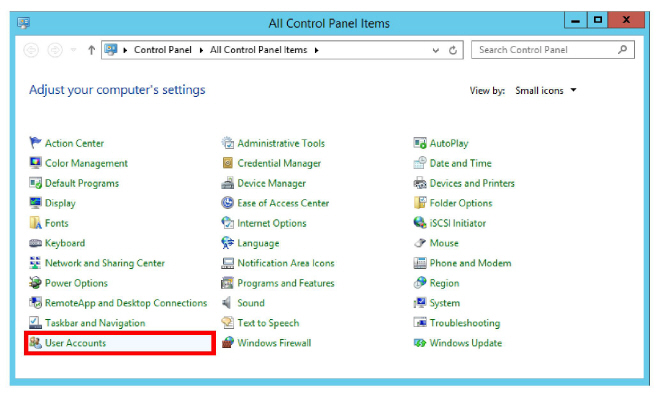Image resolution: width=659 pixels, height=397 pixels.
Task: Click the address bar Control Panel icon
Action: pyautogui.click(x=111, y=50)
